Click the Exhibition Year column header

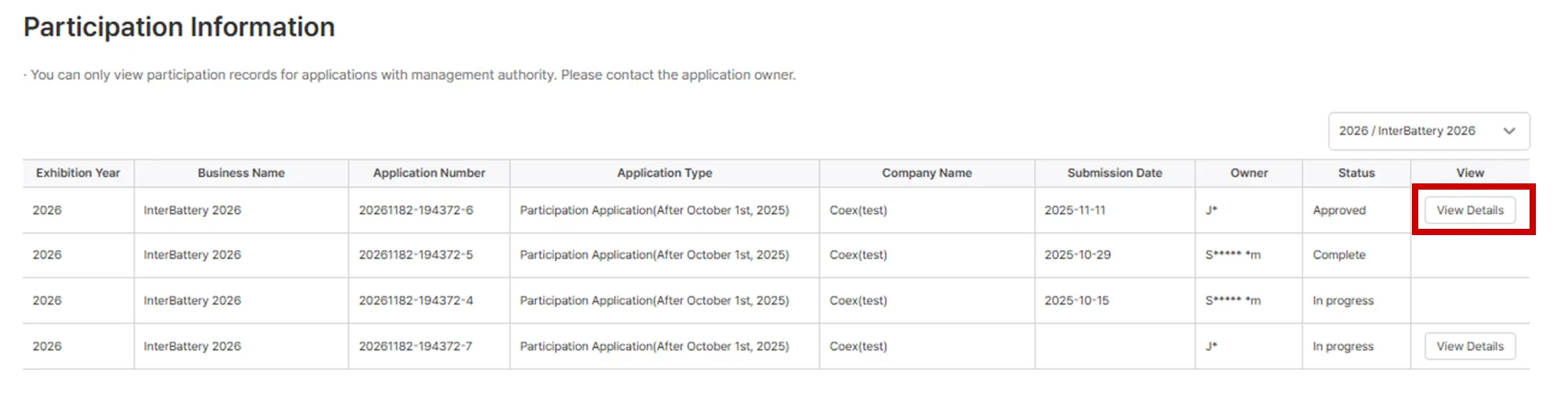[78, 173]
